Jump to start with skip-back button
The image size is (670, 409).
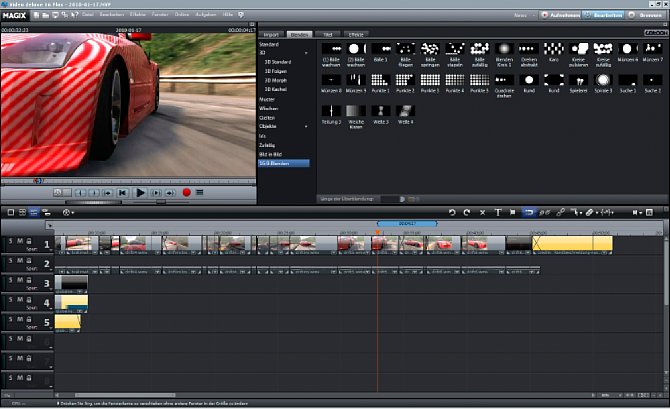pos(122,193)
